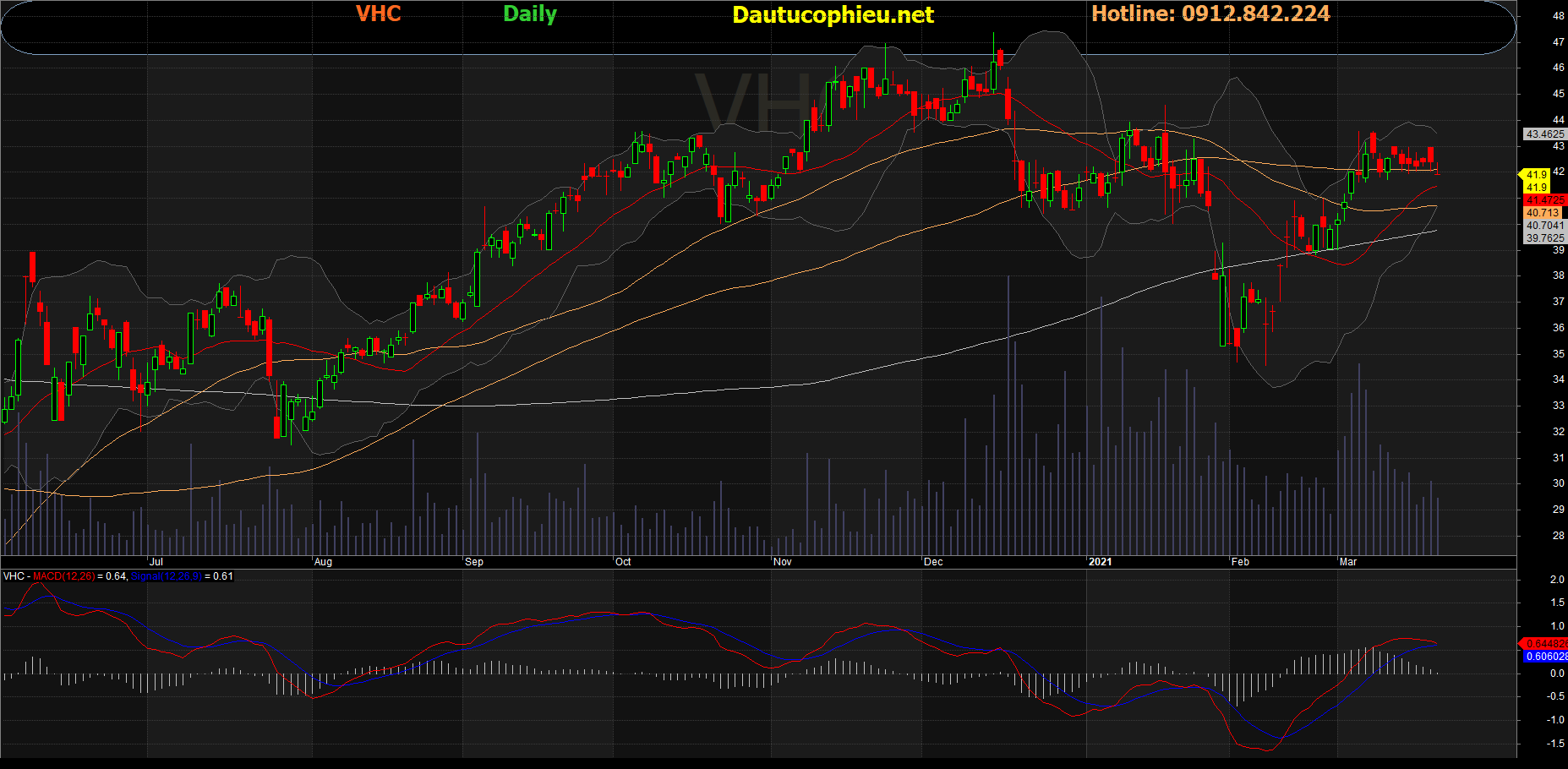Click the red 0.644826 MACD value tag

point(1545,644)
